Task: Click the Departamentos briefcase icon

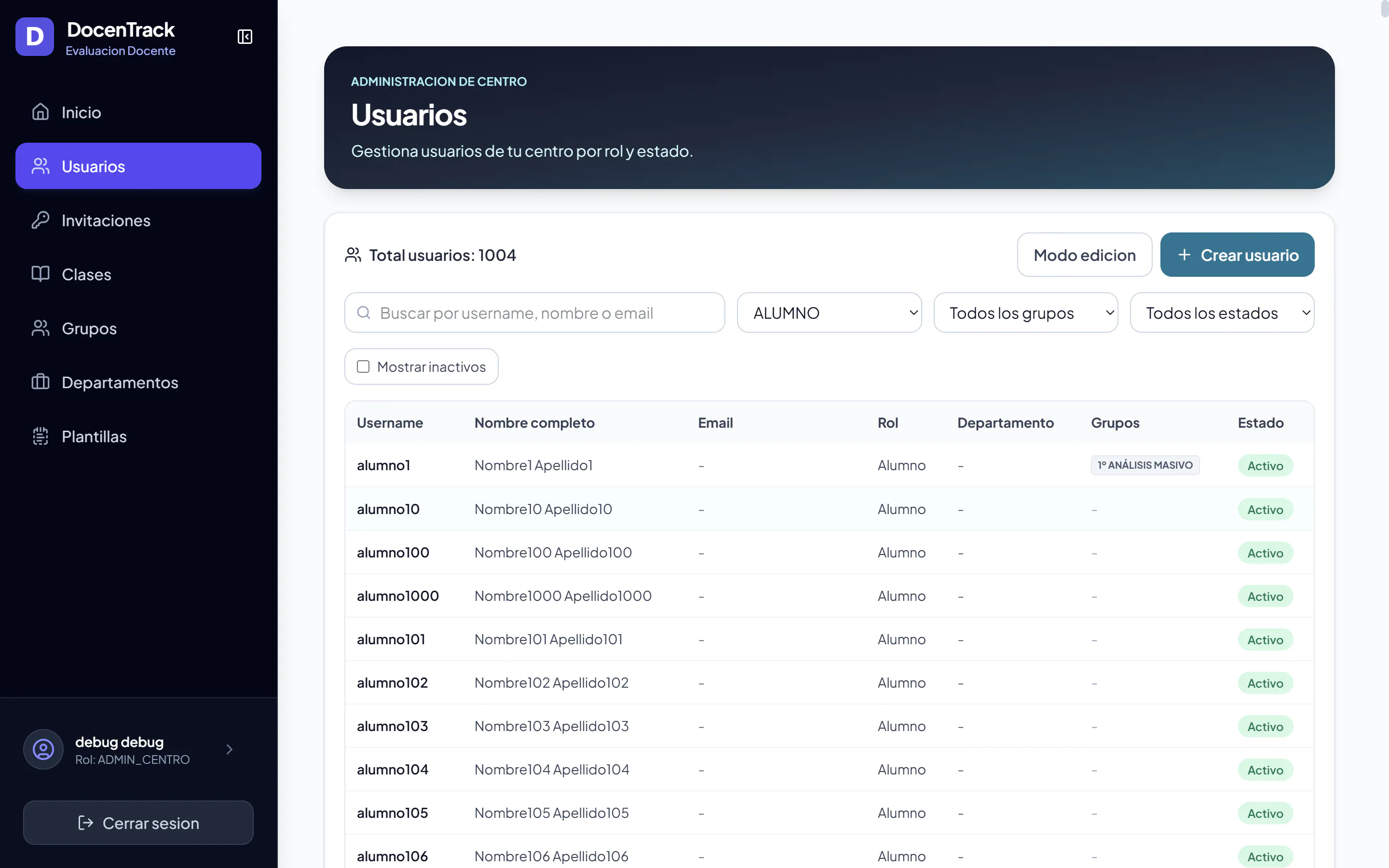Action: 40,382
